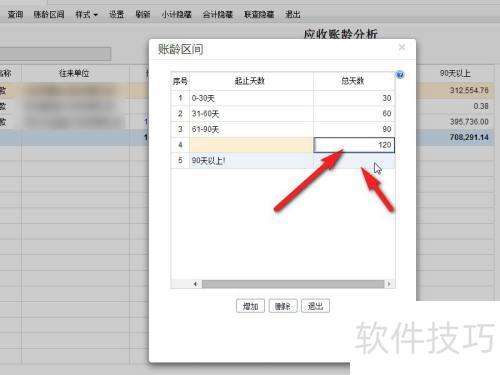This screenshot has height=375, width=500.
Task: Select the 31-60天 cell
Action: [251, 114]
